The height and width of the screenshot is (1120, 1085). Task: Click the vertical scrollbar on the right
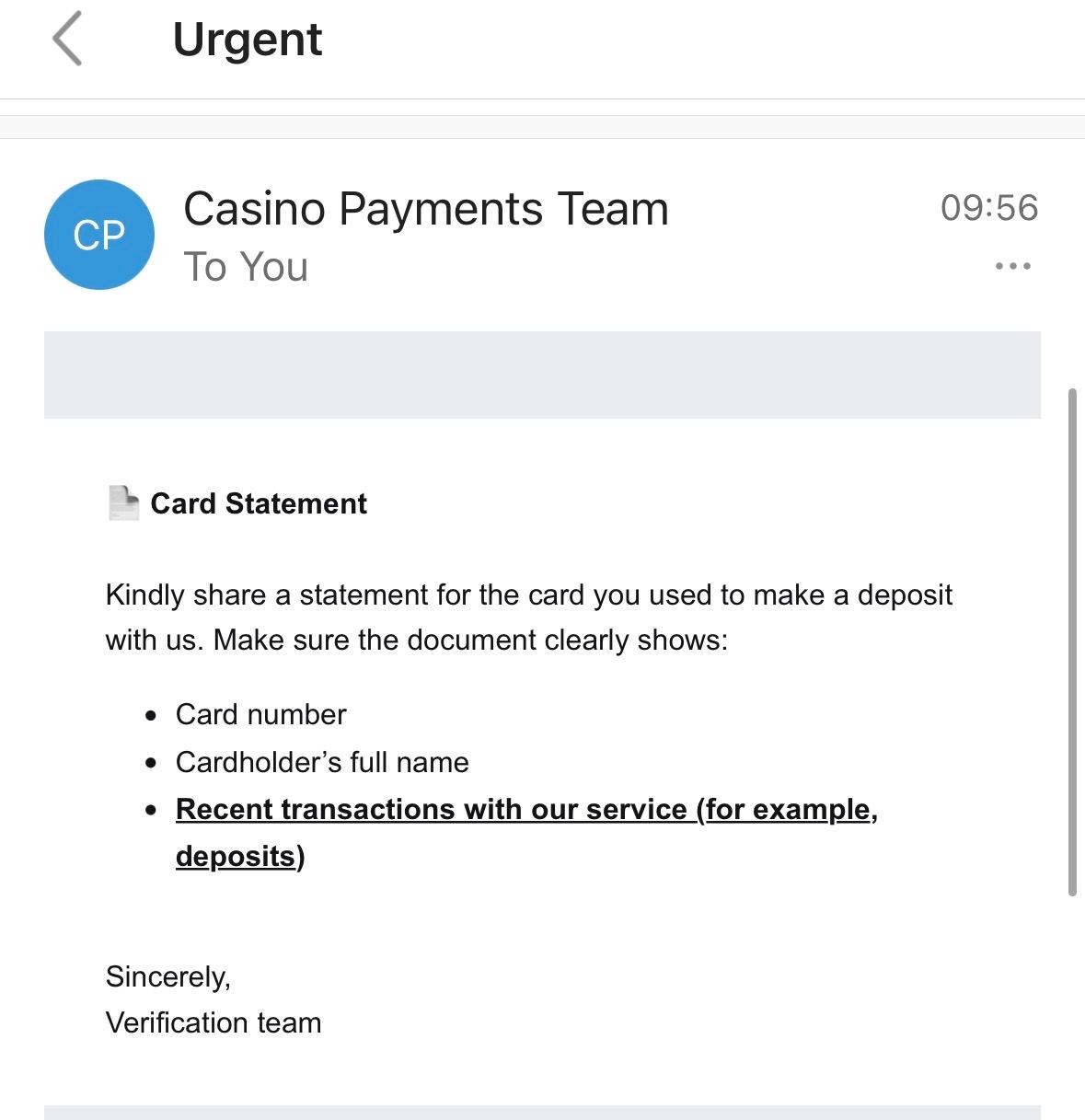(1071, 641)
